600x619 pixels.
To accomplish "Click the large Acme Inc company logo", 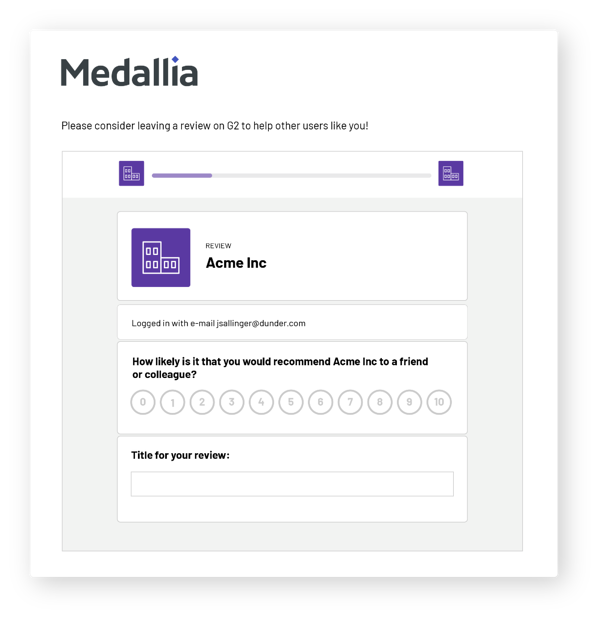I will coord(161,257).
